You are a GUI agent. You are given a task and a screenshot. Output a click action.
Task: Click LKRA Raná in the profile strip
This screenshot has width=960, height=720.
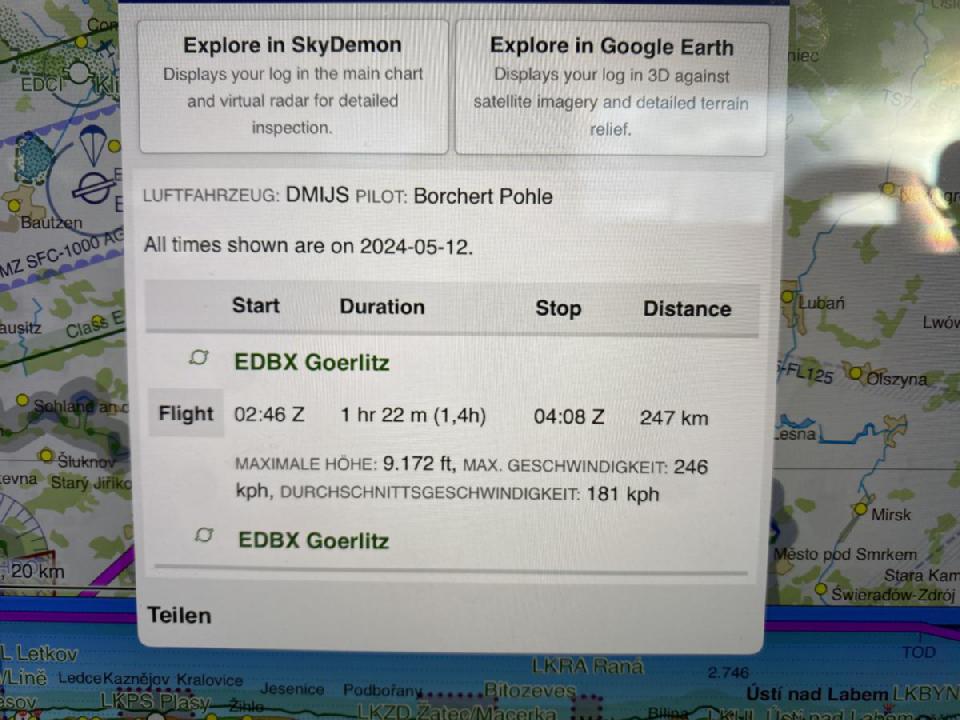point(587,666)
